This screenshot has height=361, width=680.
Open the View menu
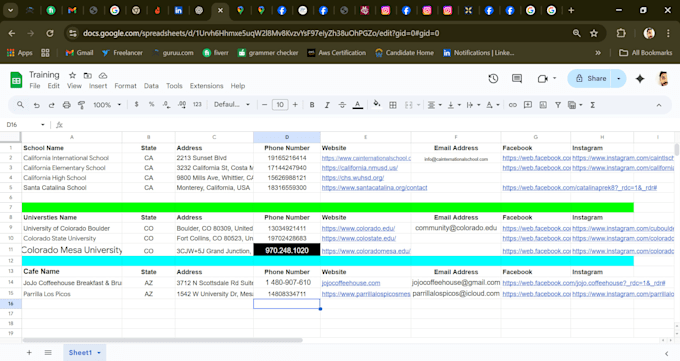(74, 86)
